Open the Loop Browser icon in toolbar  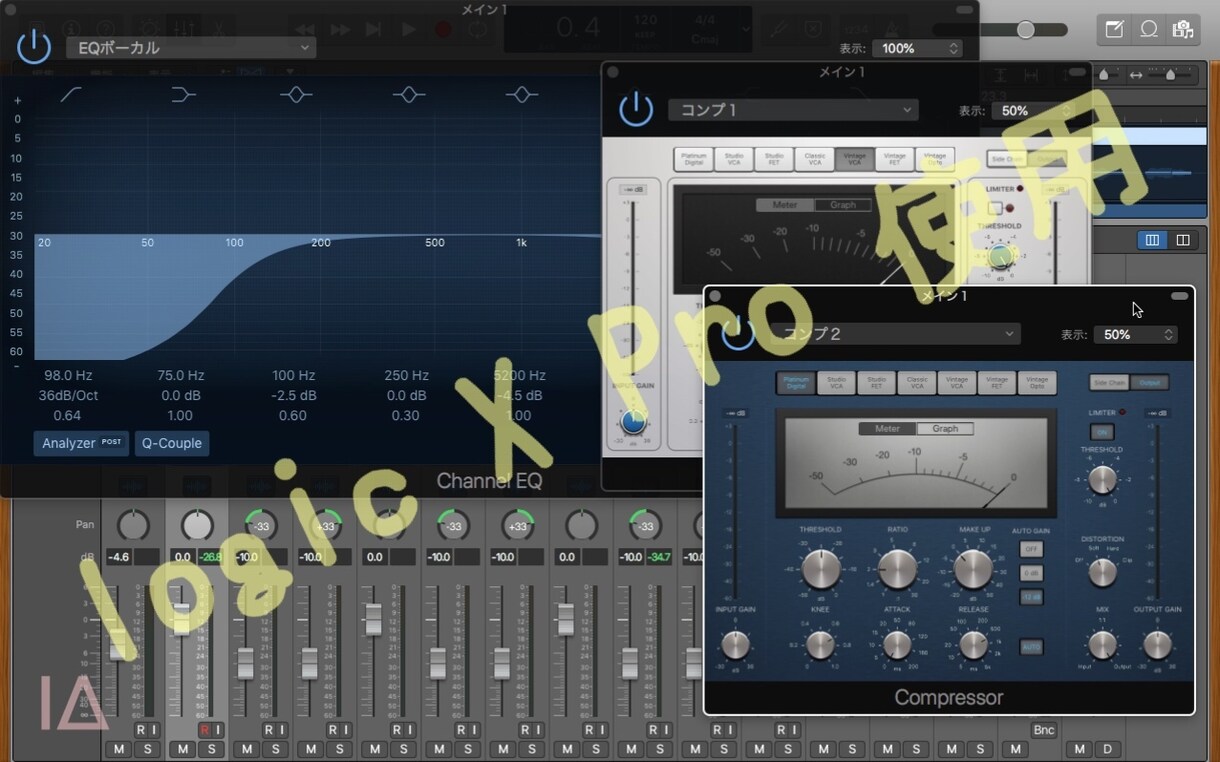[1149, 29]
